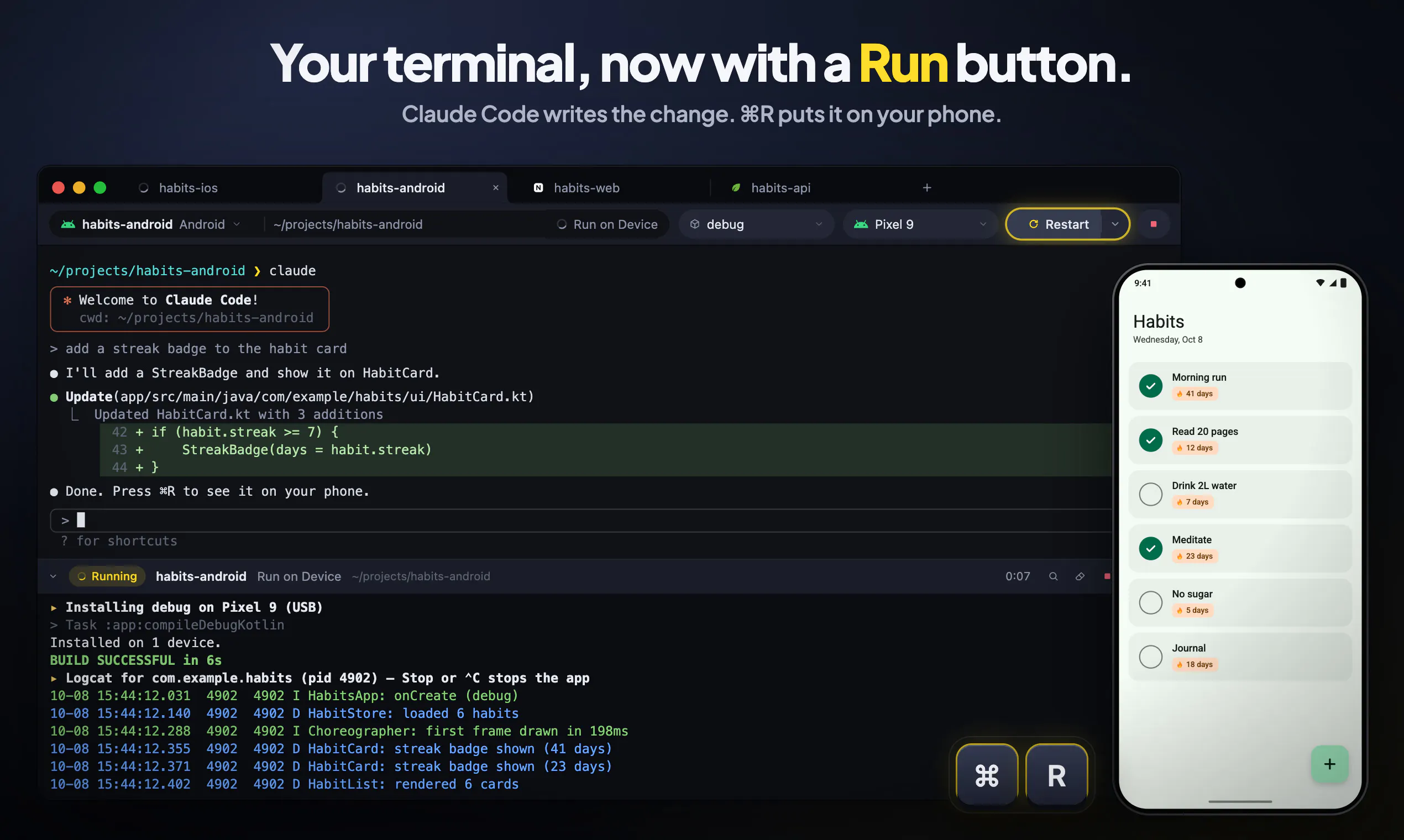Clear the run panel output with the eraser icon
The image size is (1404, 840).
pyautogui.click(x=1080, y=576)
